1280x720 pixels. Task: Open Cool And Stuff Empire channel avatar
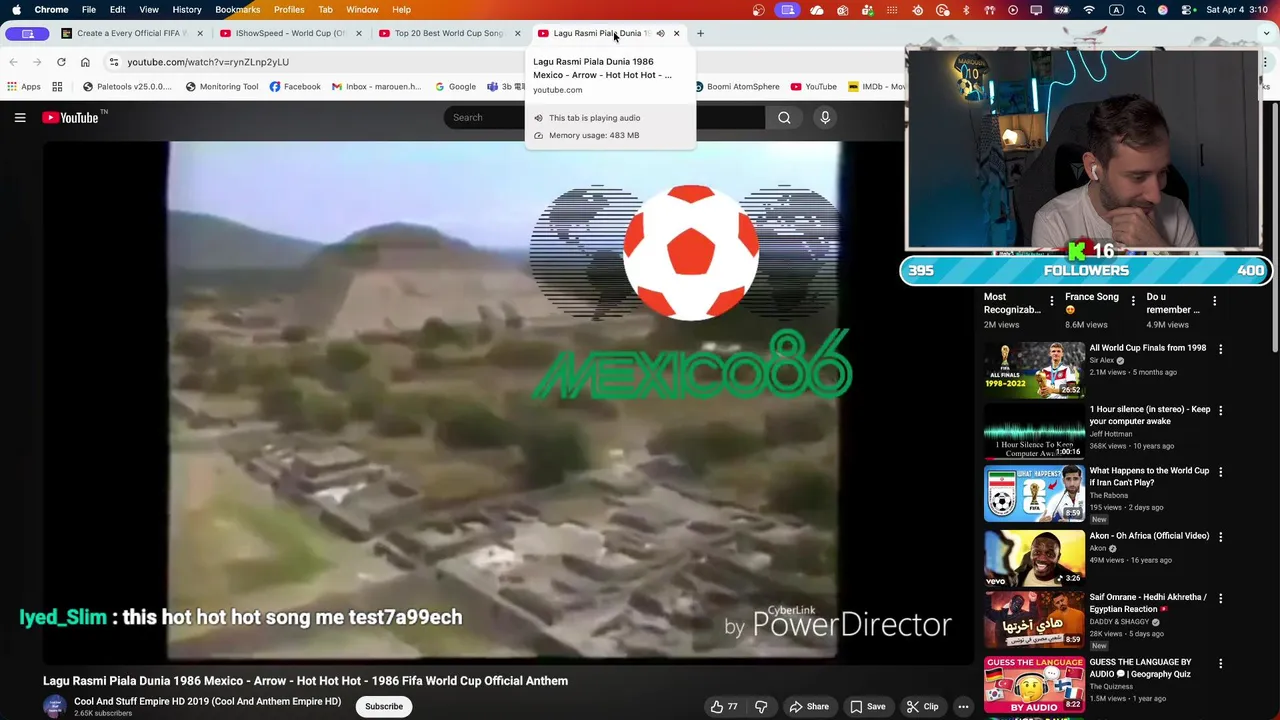click(55, 707)
